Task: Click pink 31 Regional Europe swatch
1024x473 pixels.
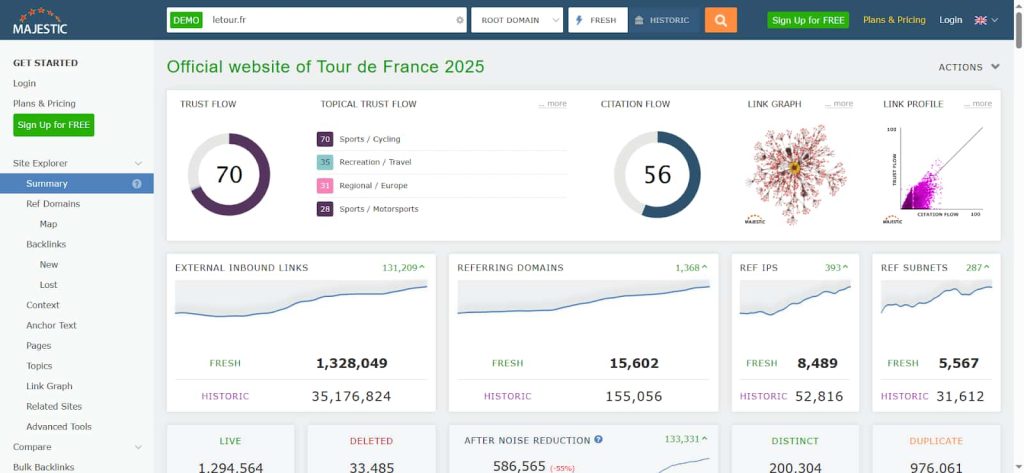Action: coord(325,186)
